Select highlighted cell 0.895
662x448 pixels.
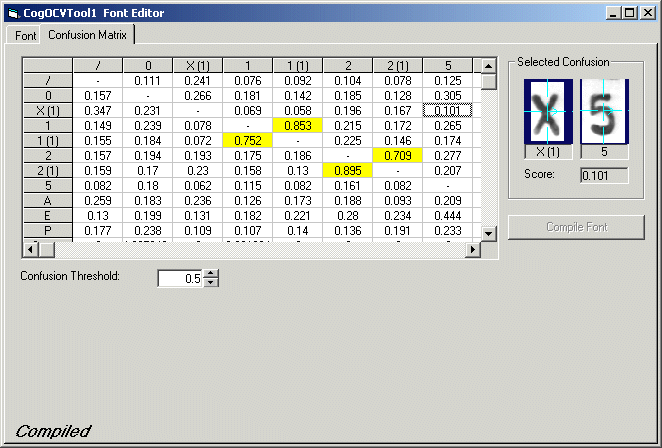tap(348, 171)
